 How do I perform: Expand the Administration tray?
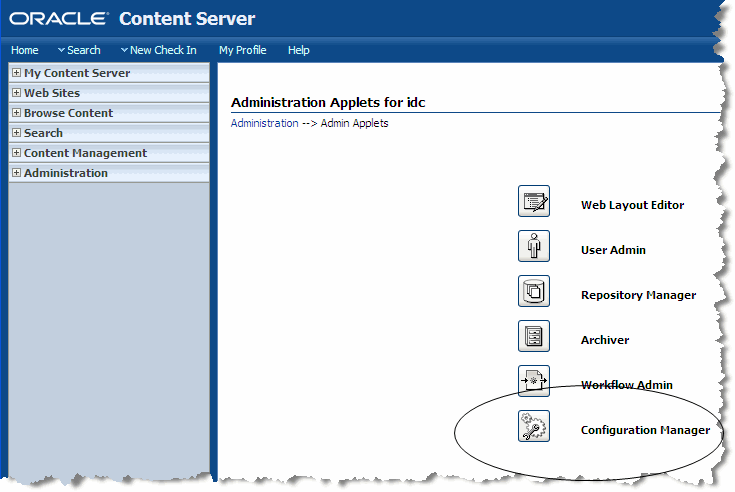[x=16, y=173]
